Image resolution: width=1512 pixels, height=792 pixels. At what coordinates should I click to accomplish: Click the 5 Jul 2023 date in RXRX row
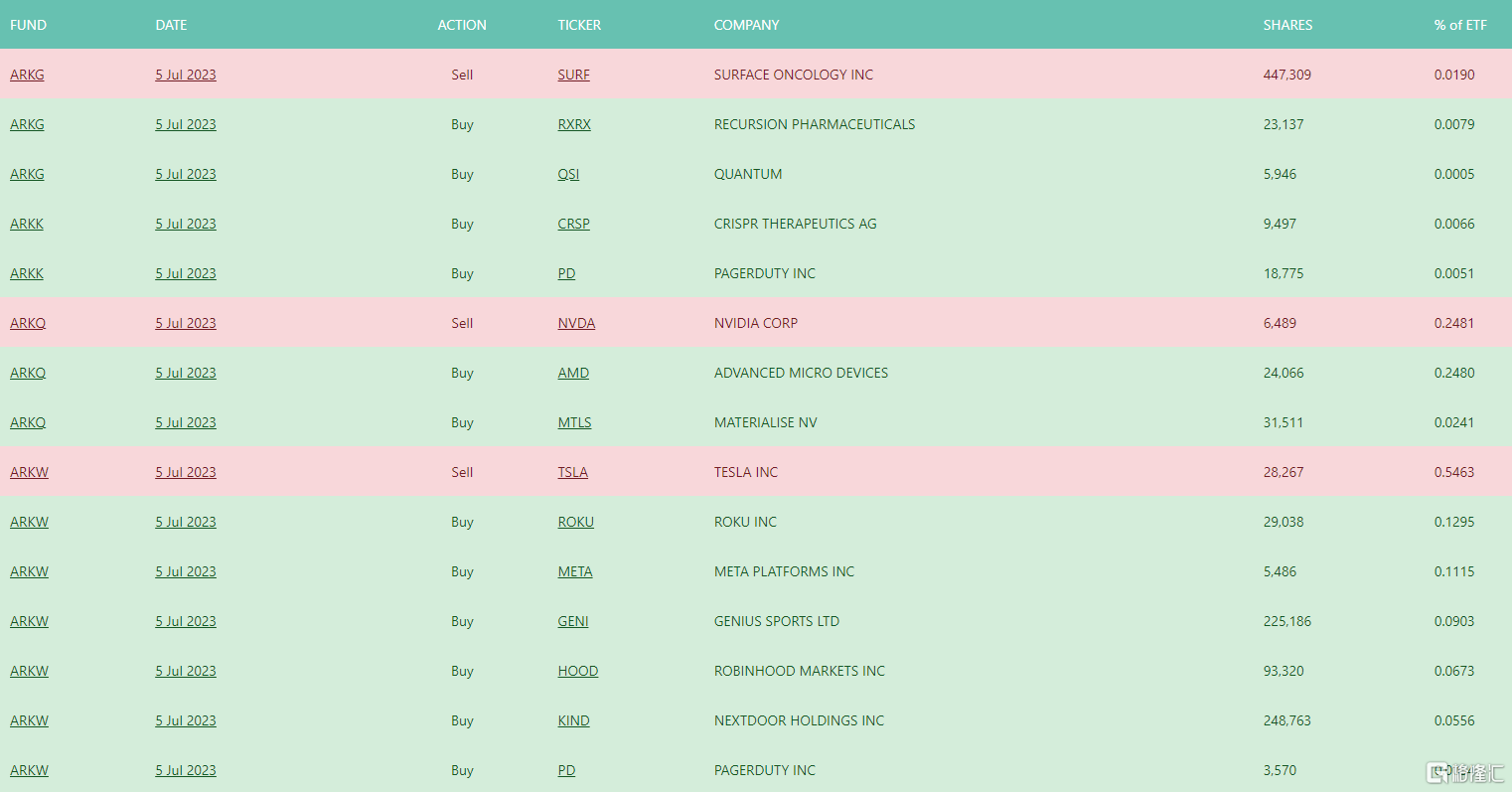click(x=186, y=124)
